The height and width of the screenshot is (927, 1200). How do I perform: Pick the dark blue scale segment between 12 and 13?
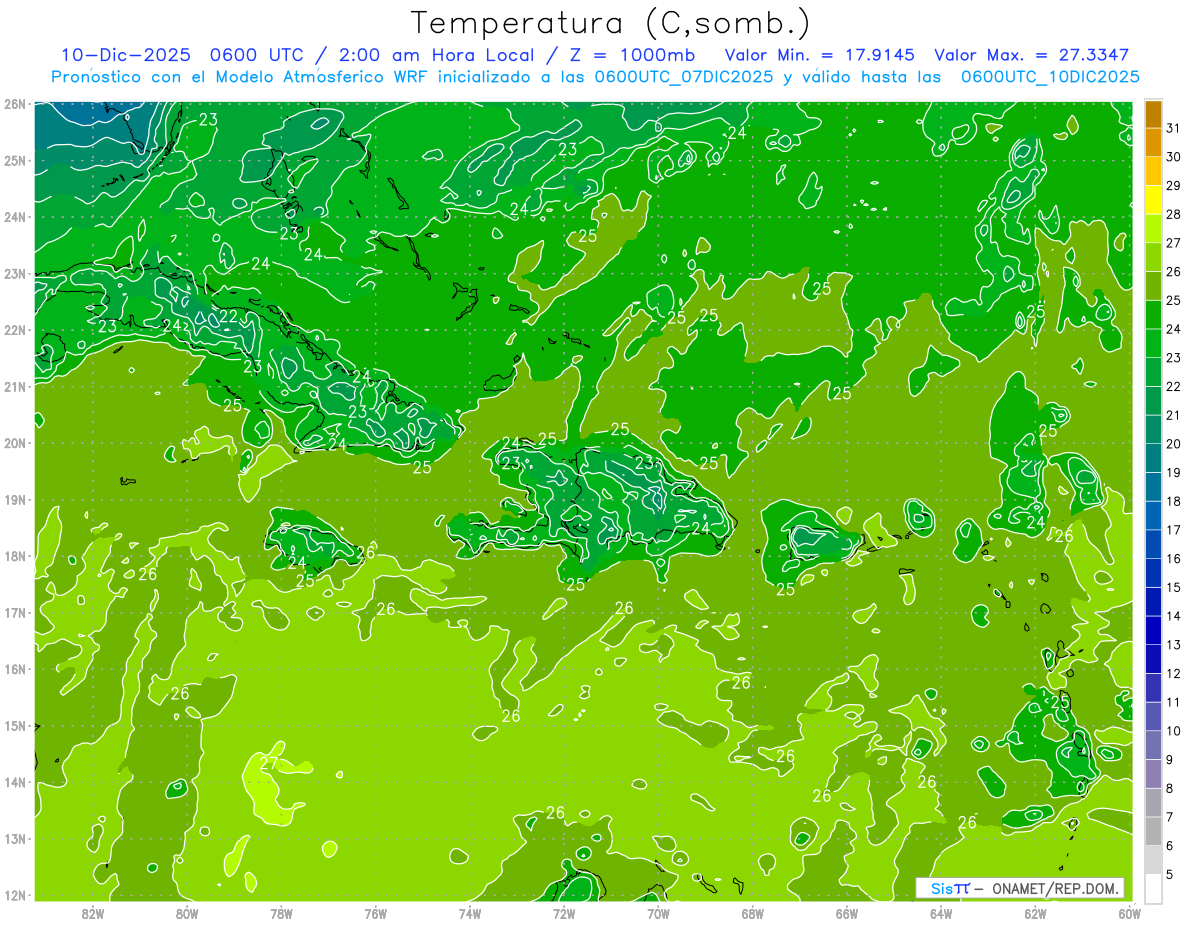click(1153, 659)
